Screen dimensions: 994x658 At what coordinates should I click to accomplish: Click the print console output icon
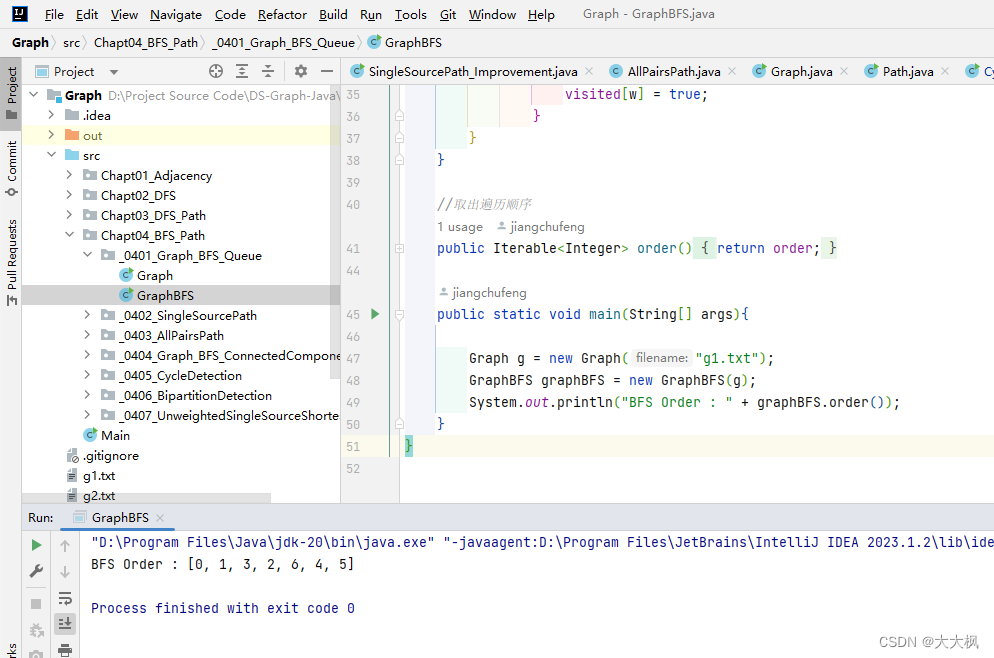pyautogui.click(x=65, y=650)
